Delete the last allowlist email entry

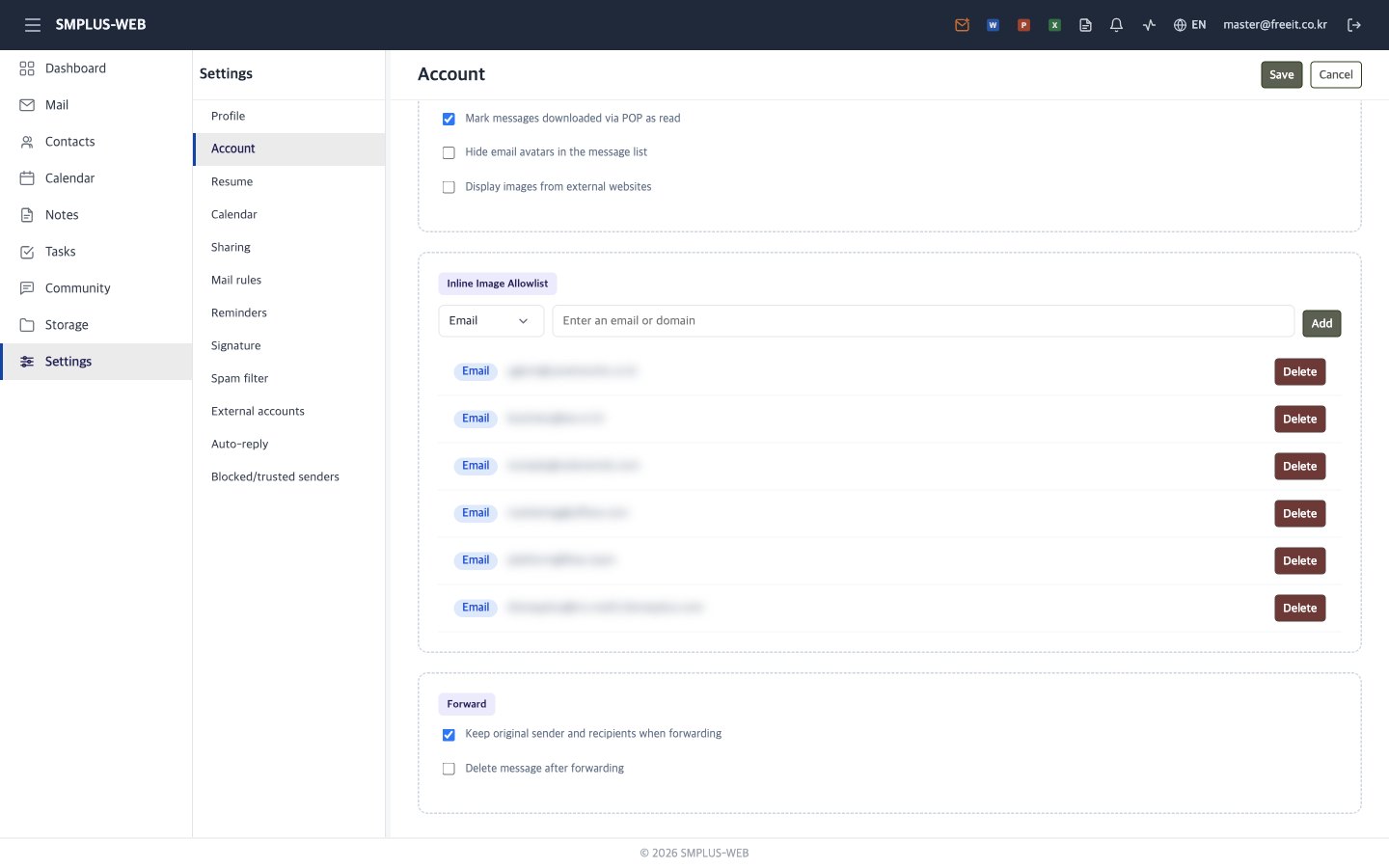1299,609
